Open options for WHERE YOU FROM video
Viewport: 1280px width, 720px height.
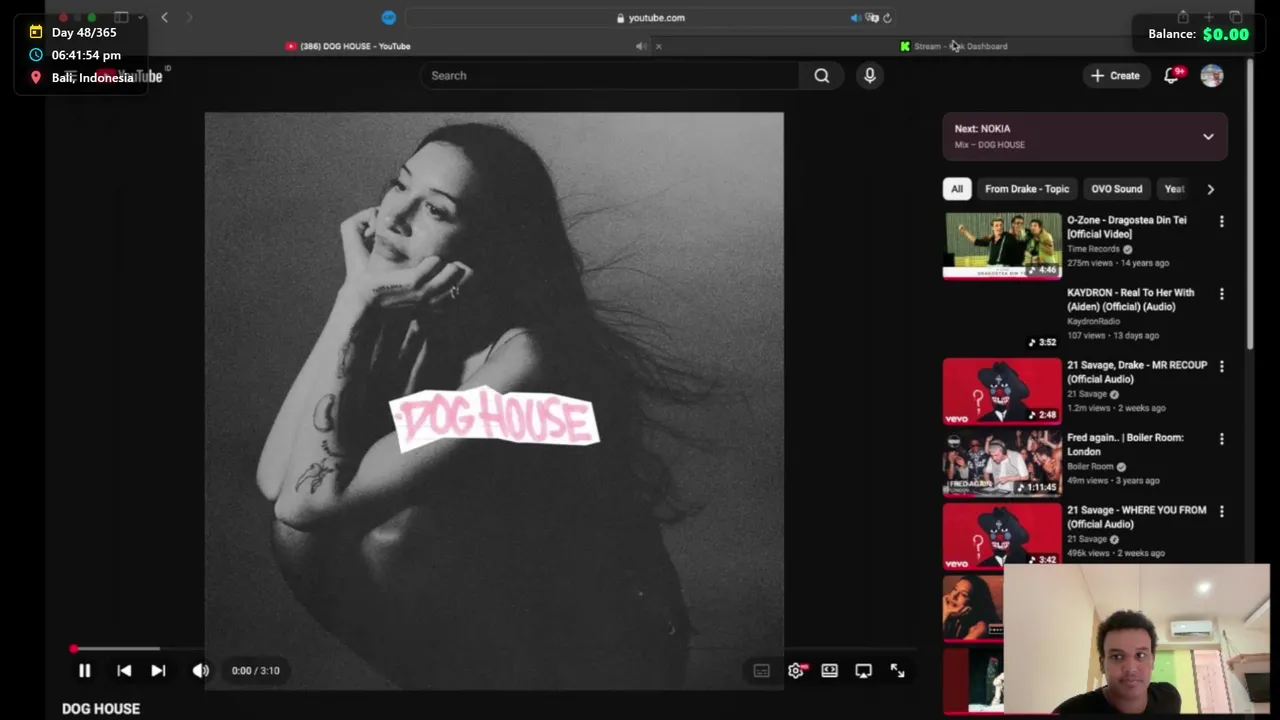[x=1221, y=511]
